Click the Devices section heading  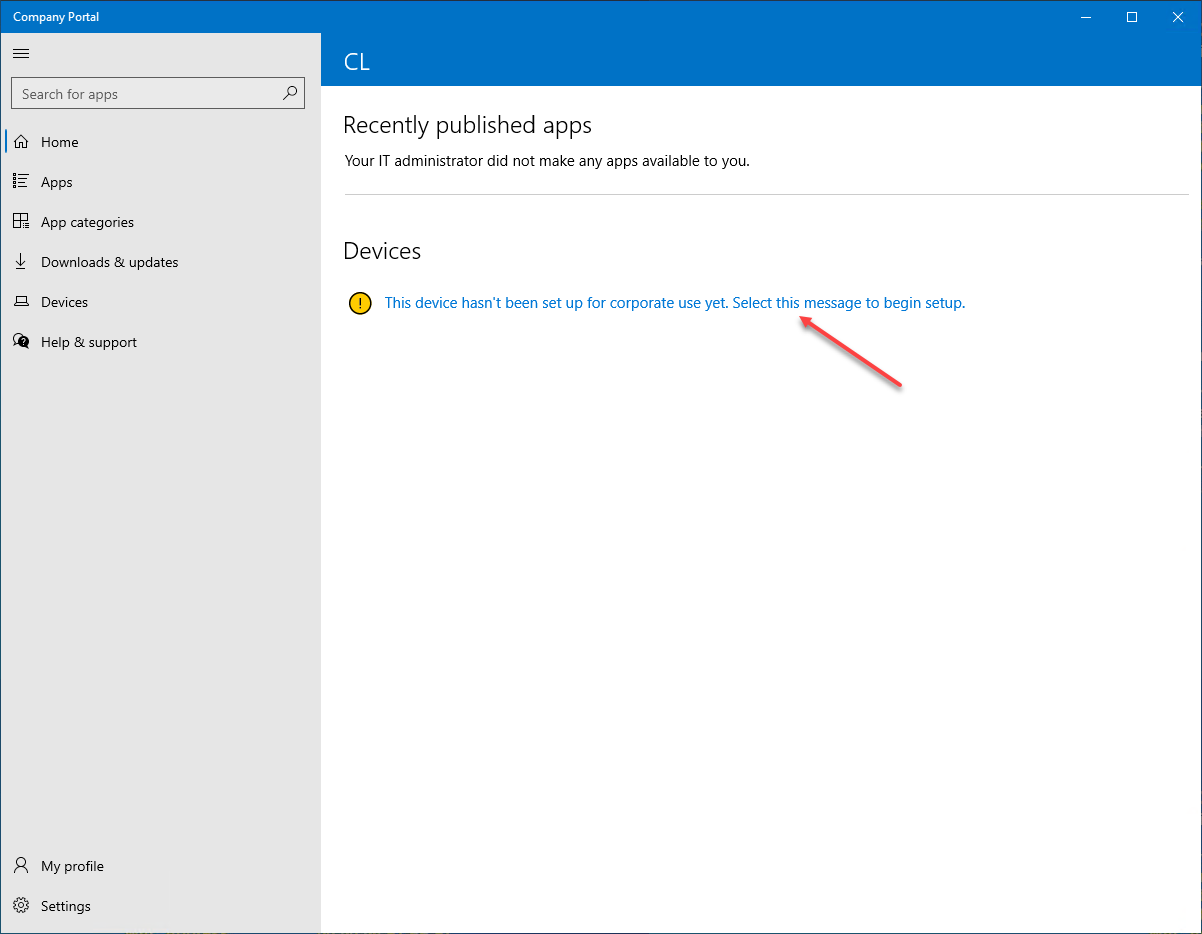coord(382,251)
